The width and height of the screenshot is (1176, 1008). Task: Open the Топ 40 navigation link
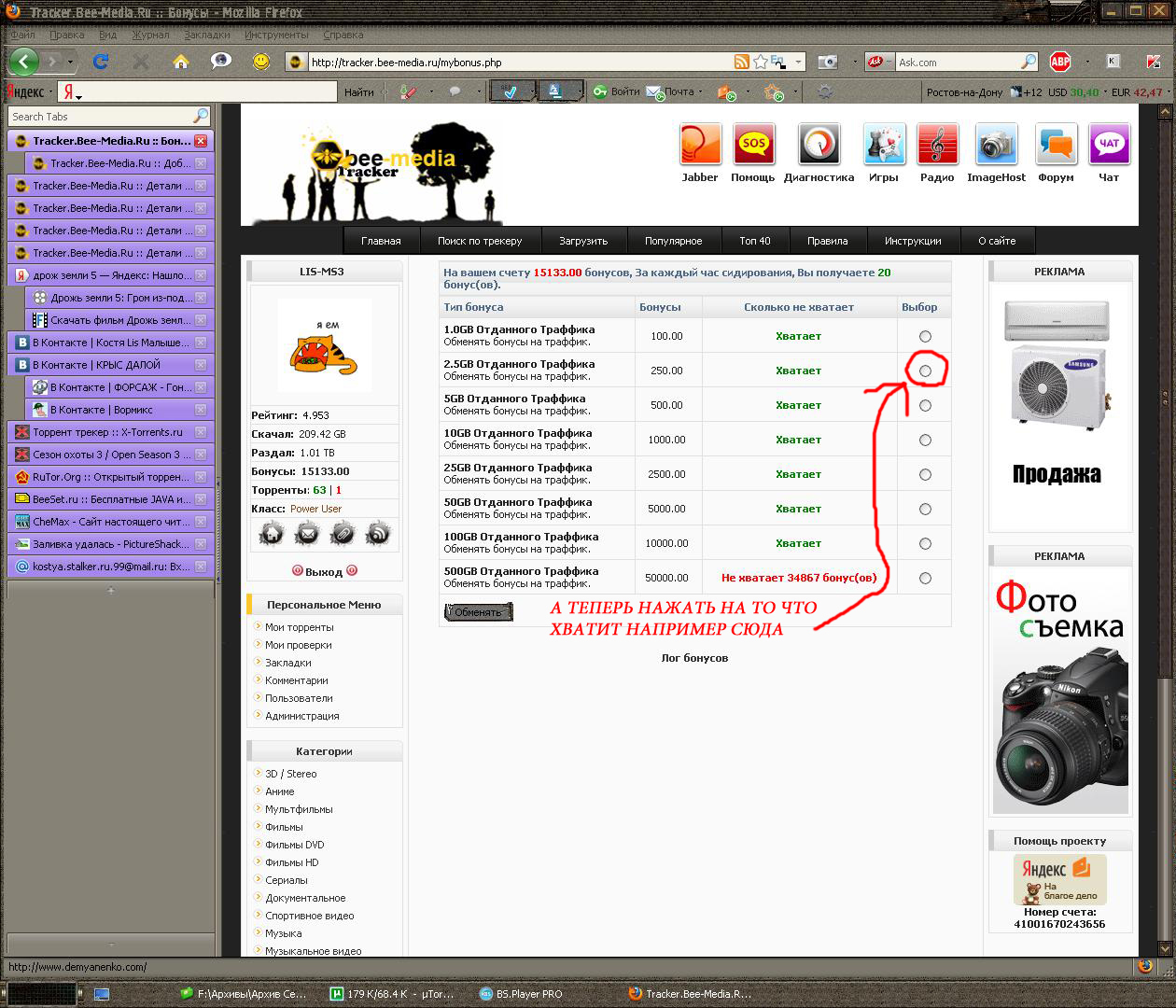[755, 241]
